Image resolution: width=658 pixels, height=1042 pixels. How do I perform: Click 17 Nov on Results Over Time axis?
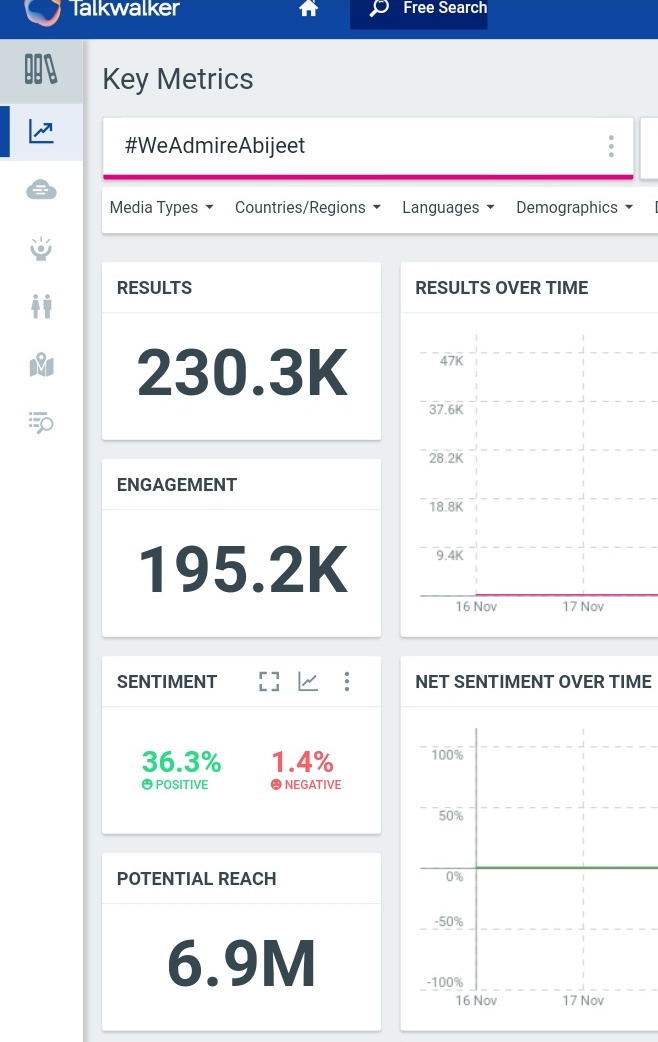coord(583,606)
